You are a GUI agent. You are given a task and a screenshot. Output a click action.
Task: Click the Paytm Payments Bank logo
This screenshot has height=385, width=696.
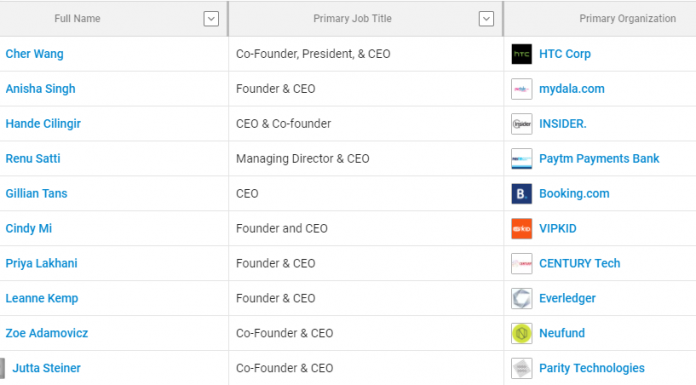(522, 159)
